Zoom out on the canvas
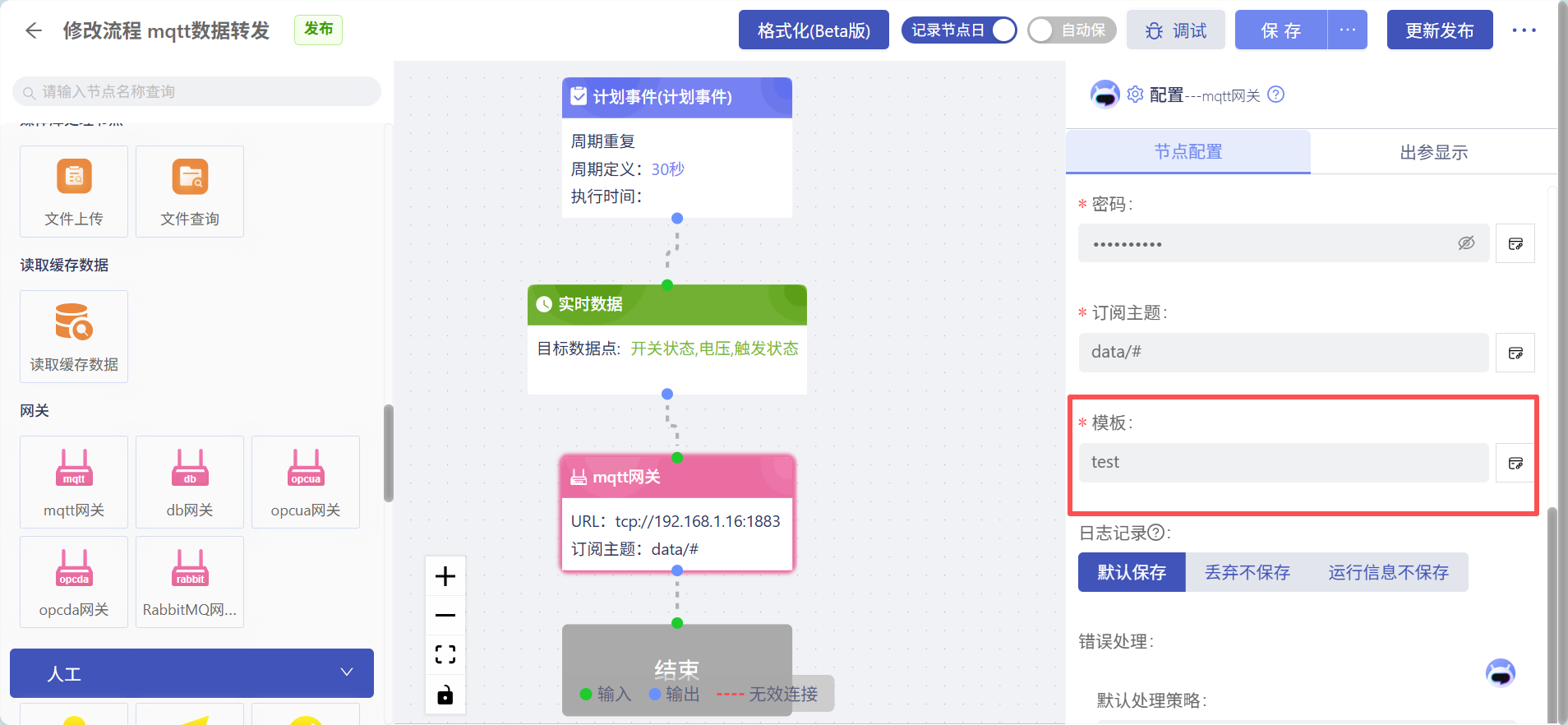The height and width of the screenshot is (725, 1568). 445,615
